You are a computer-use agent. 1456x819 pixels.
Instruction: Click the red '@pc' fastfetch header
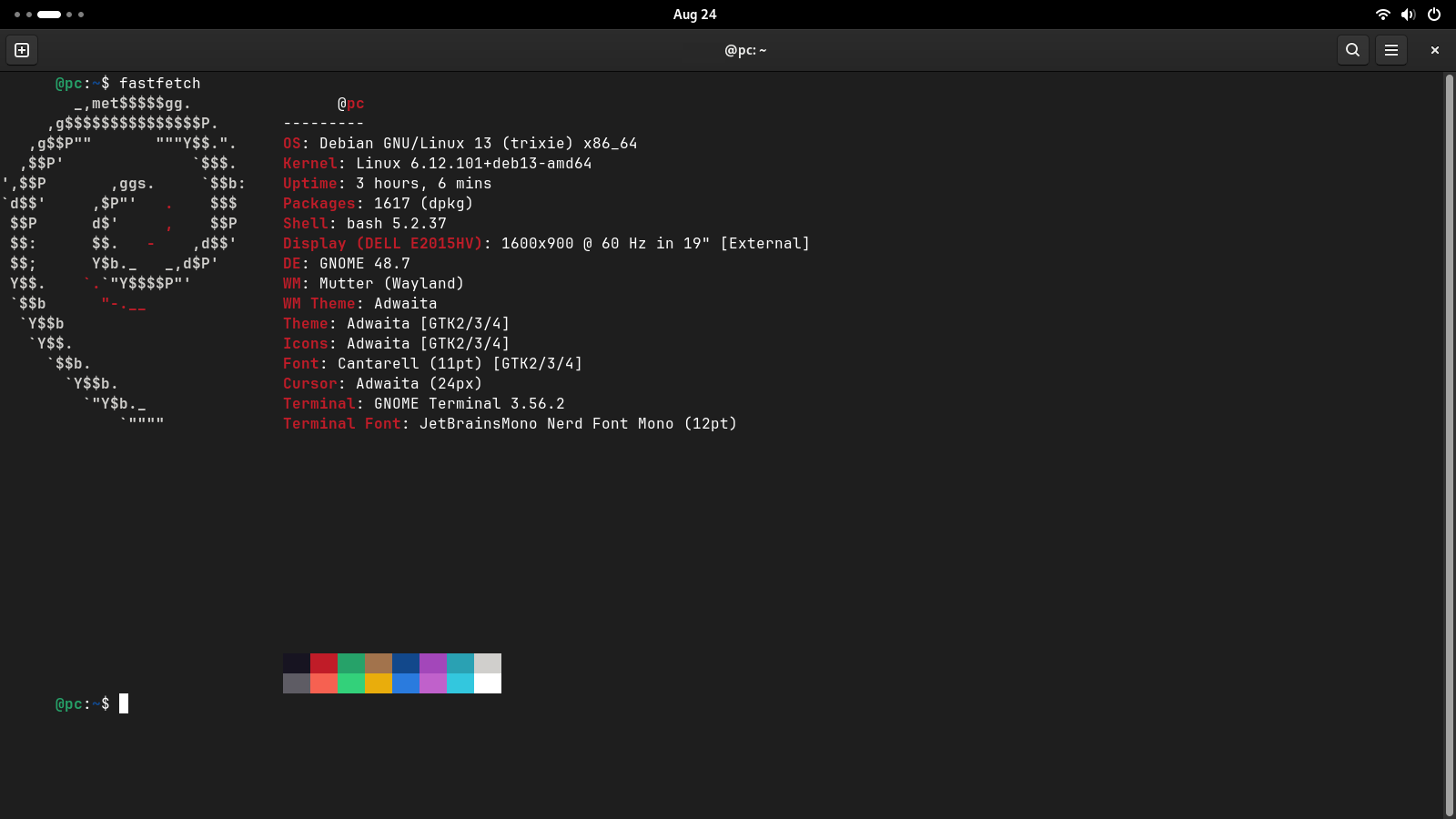pyautogui.click(x=351, y=104)
